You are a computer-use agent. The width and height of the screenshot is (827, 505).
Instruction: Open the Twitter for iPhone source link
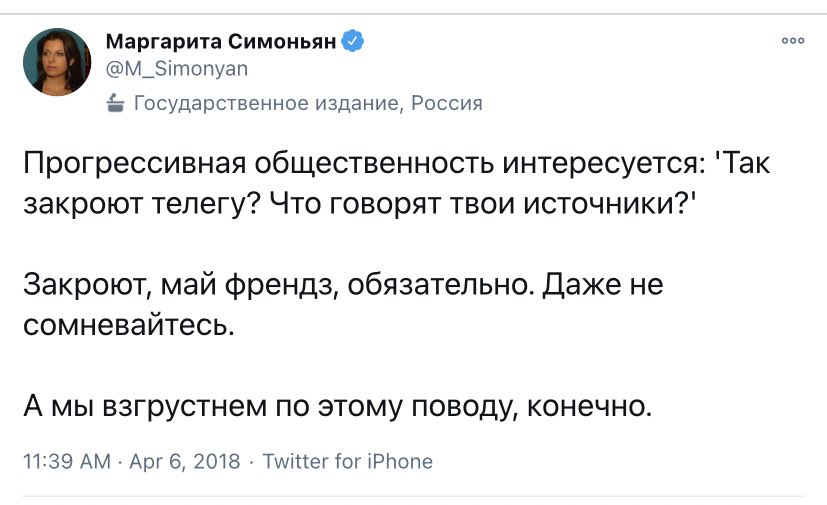[347, 461]
